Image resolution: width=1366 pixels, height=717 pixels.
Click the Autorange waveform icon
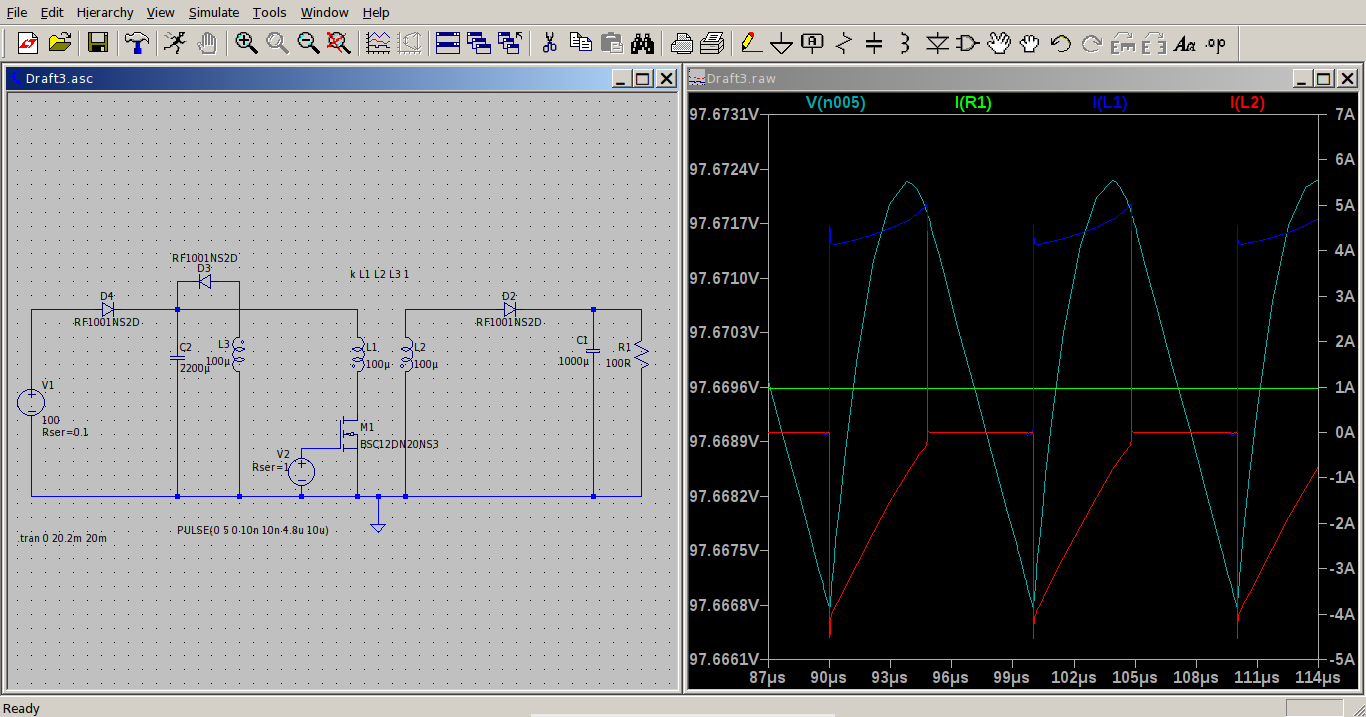click(378, 42)
